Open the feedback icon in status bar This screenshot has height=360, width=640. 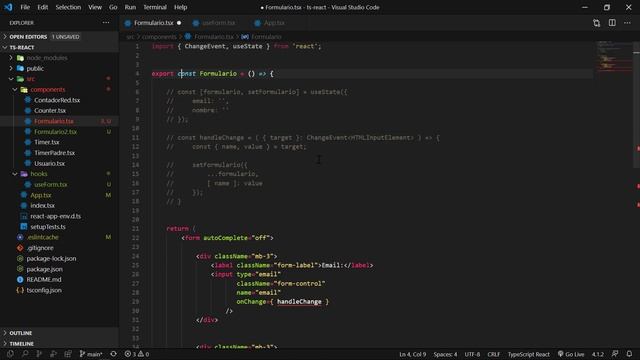point(615,354)
